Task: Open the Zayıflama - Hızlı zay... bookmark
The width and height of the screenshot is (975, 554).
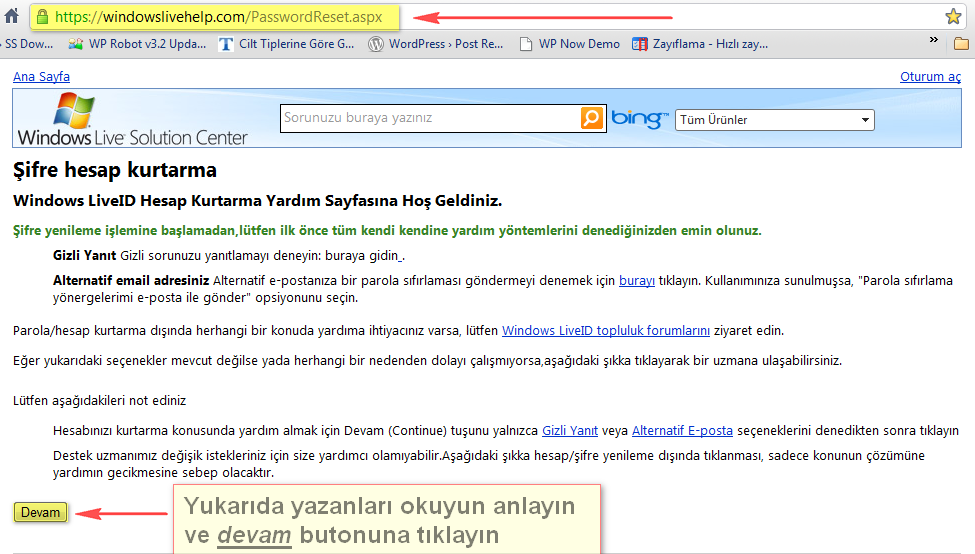Action: [x=700, y=44]
